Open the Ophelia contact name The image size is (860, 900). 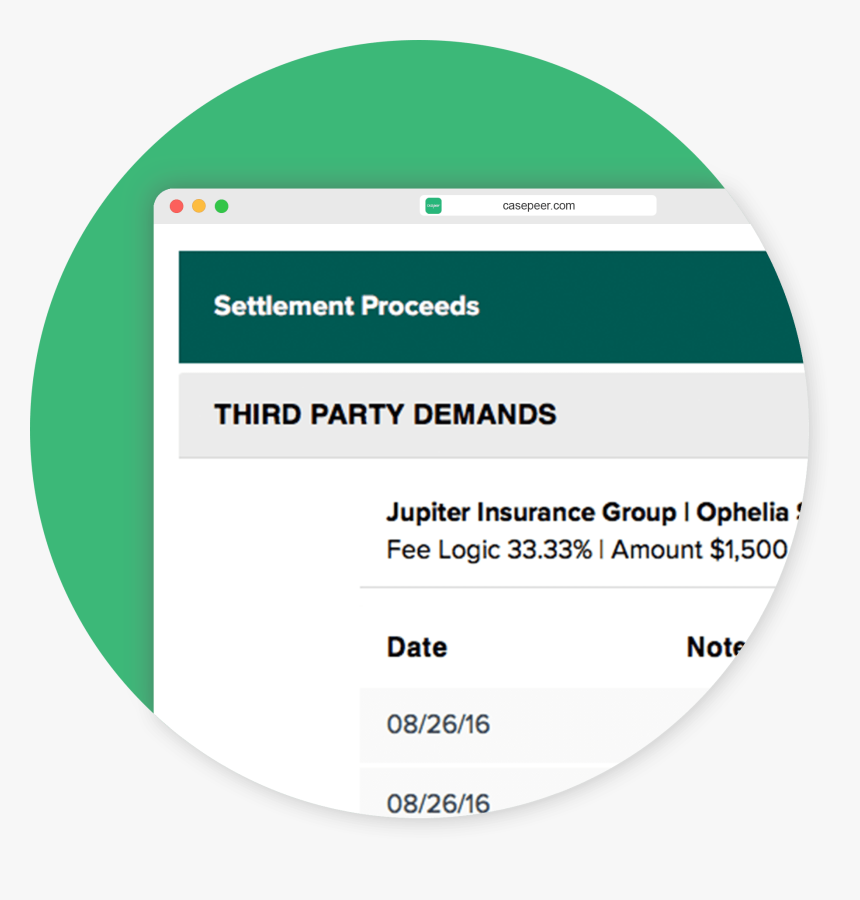[x=746, y=512]
